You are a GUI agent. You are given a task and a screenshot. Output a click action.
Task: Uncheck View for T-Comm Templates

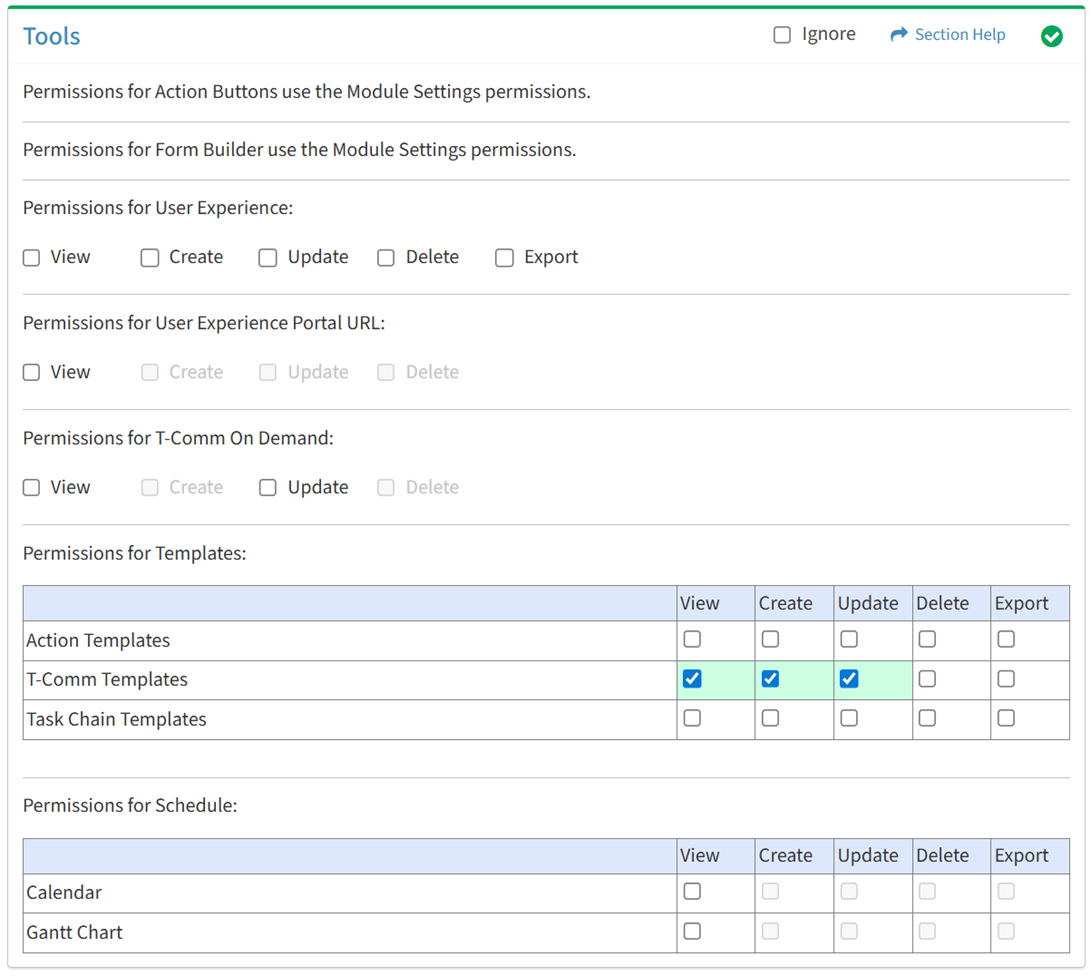click(692, 679)
